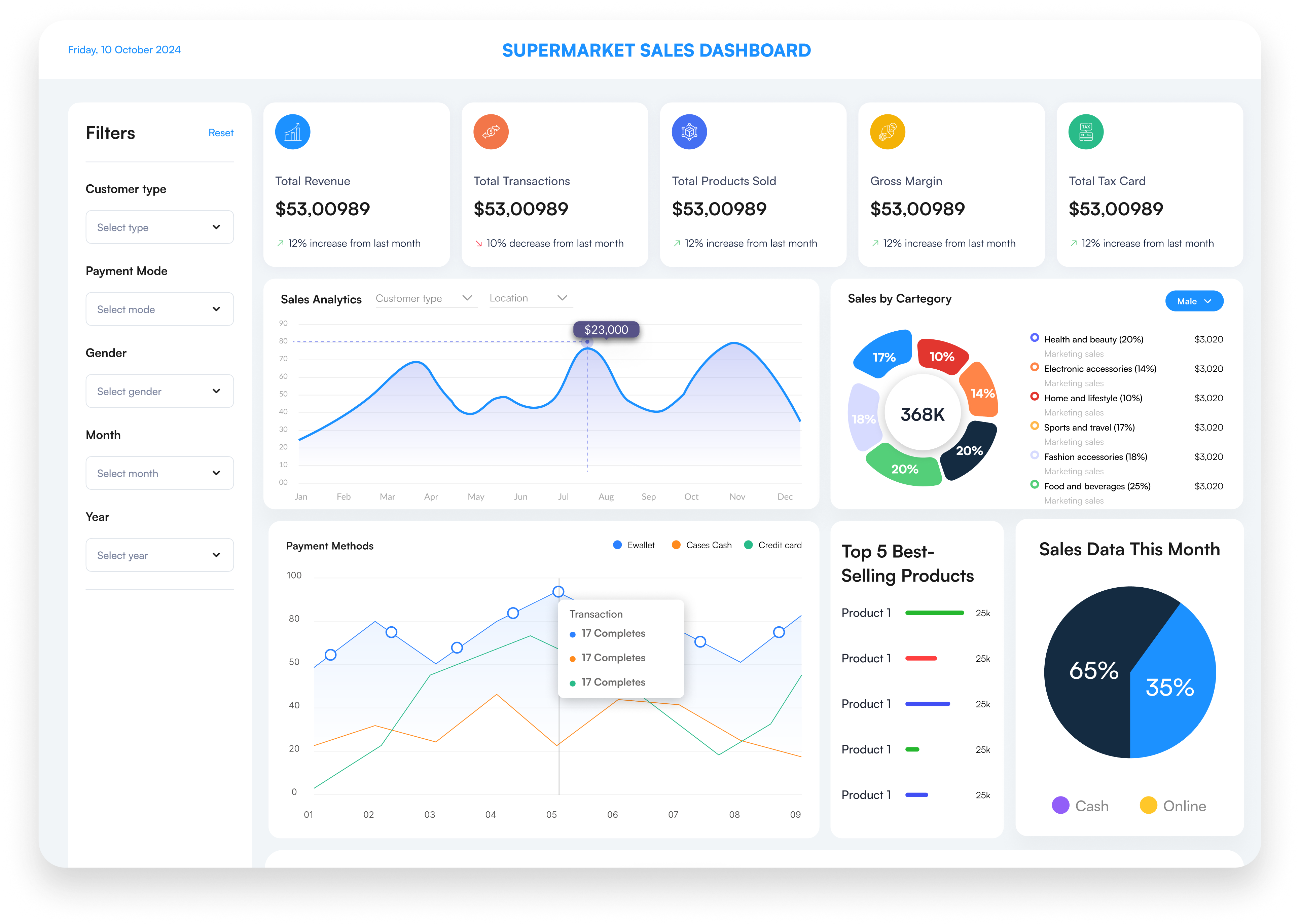Expand the Select mode payment dropdown

(x=159, y=309)
